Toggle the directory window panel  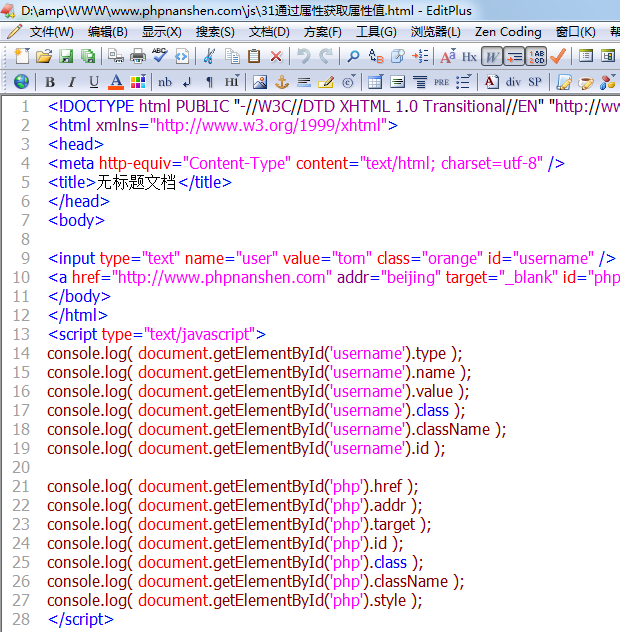pyautogui.click(x=608, y=56)
